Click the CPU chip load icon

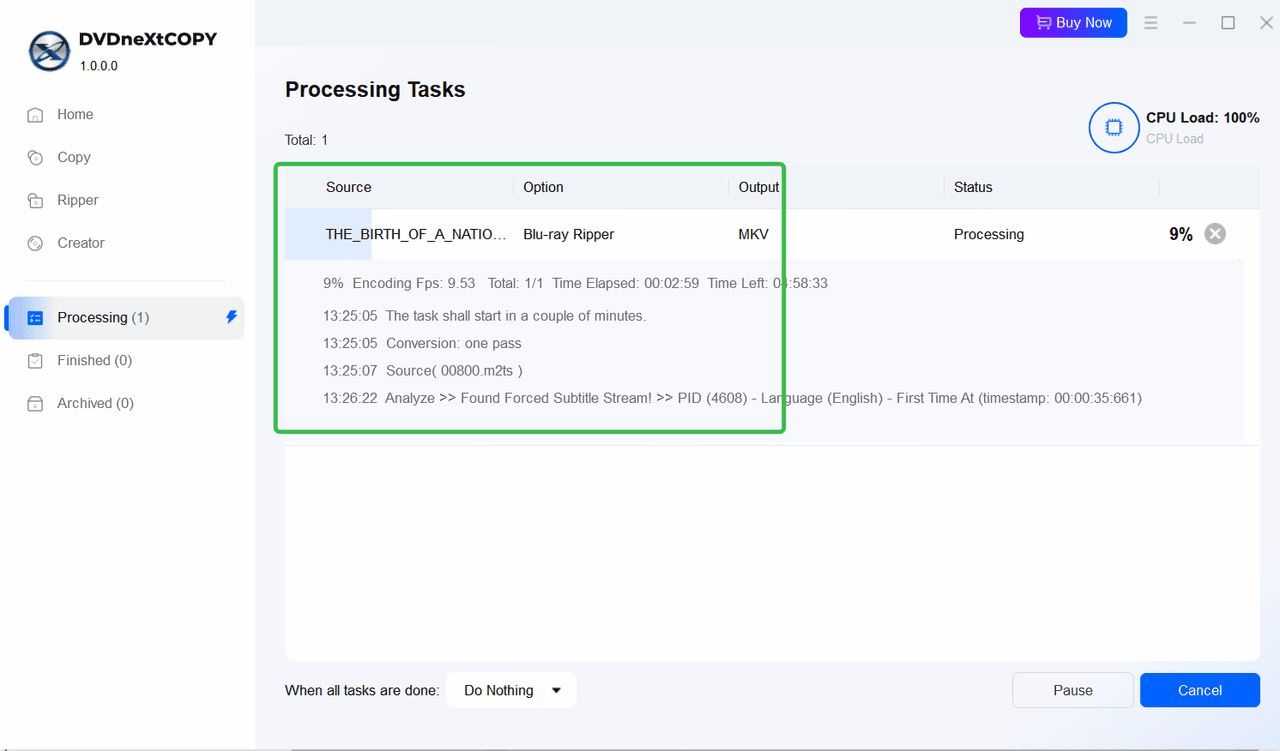[x=1114, y=128]
